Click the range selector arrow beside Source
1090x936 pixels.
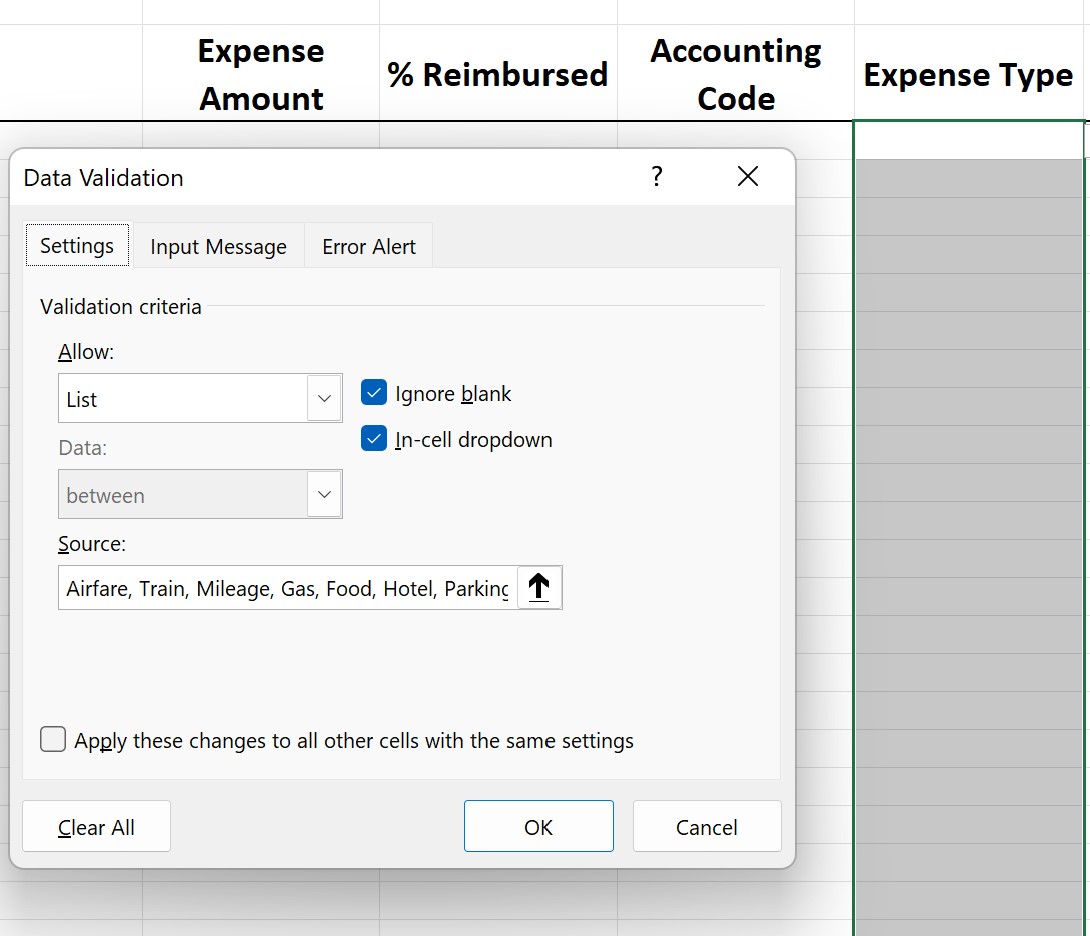539,587
